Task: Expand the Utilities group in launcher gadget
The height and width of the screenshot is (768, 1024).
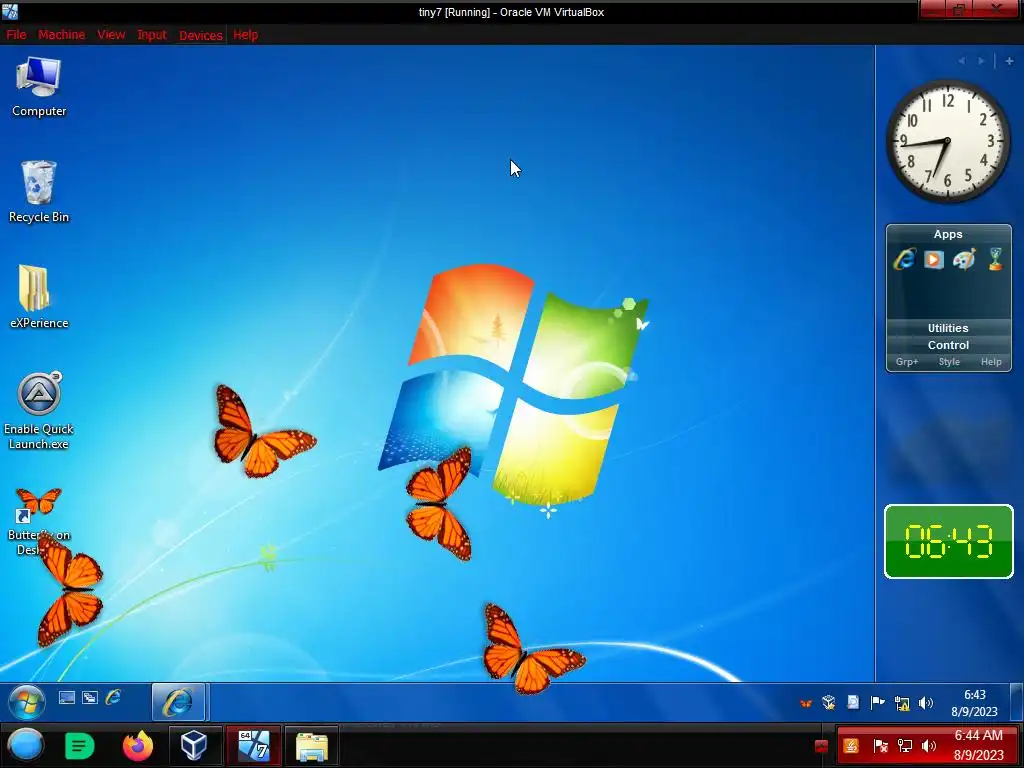Action: (948, 328)
